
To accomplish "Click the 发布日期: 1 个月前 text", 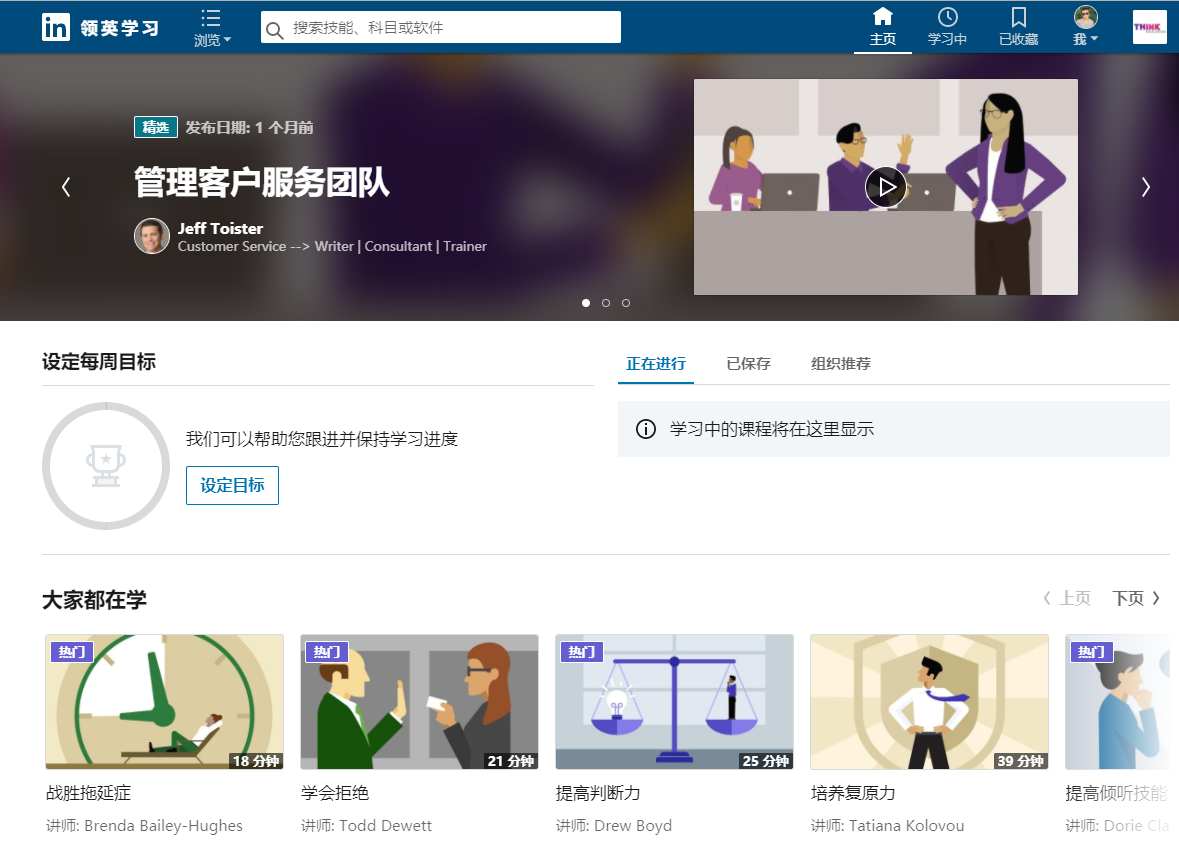I will click(249, 128).
